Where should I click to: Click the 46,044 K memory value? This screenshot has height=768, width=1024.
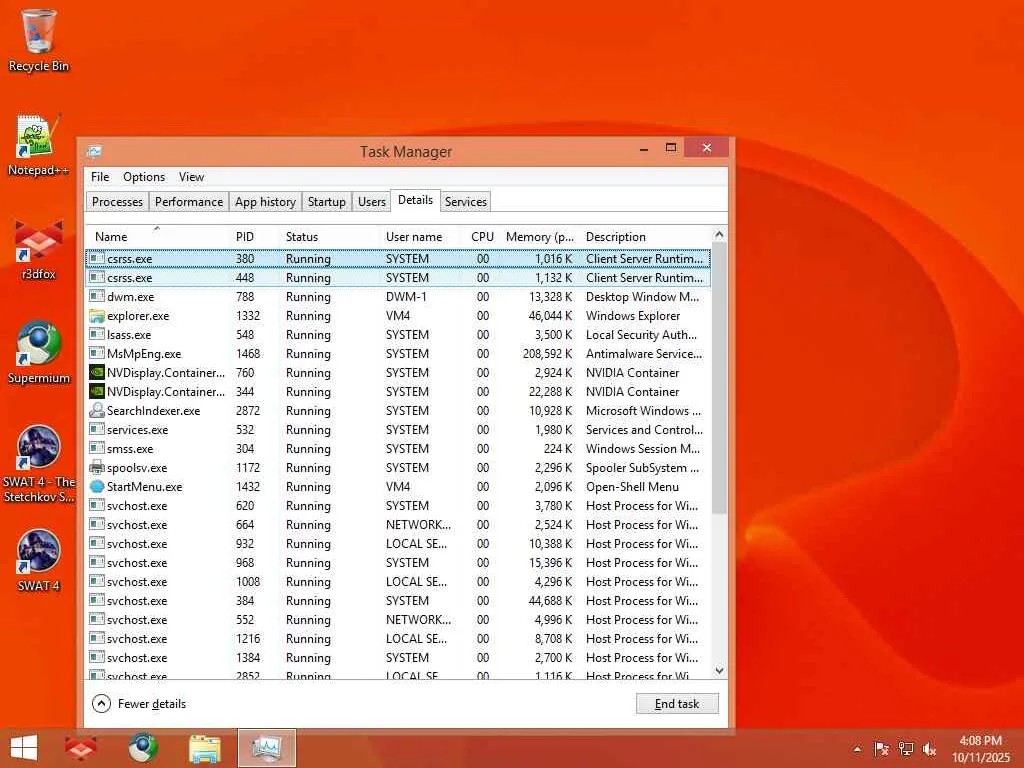550,316
